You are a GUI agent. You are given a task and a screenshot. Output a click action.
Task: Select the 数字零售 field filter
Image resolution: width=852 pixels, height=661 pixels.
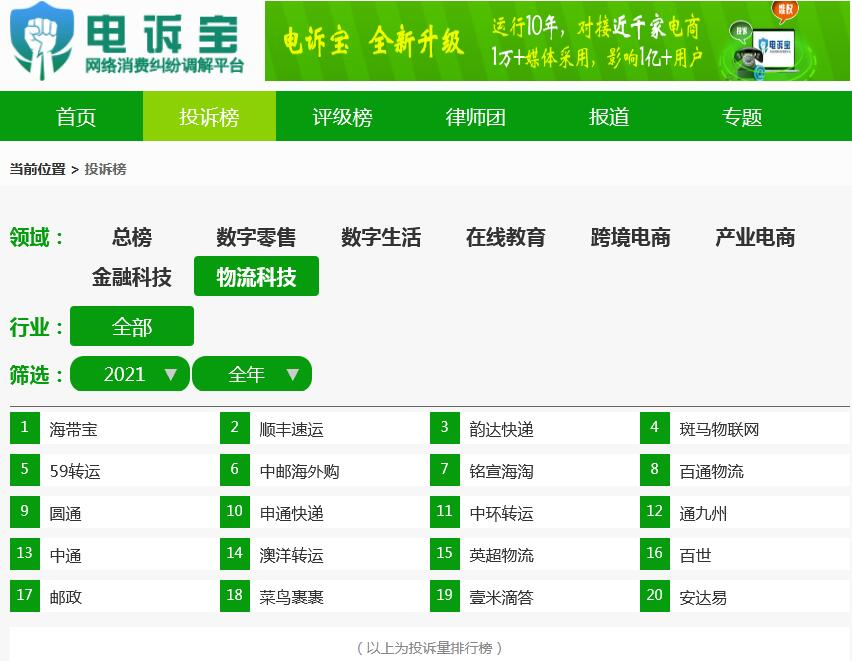[256, 237]
